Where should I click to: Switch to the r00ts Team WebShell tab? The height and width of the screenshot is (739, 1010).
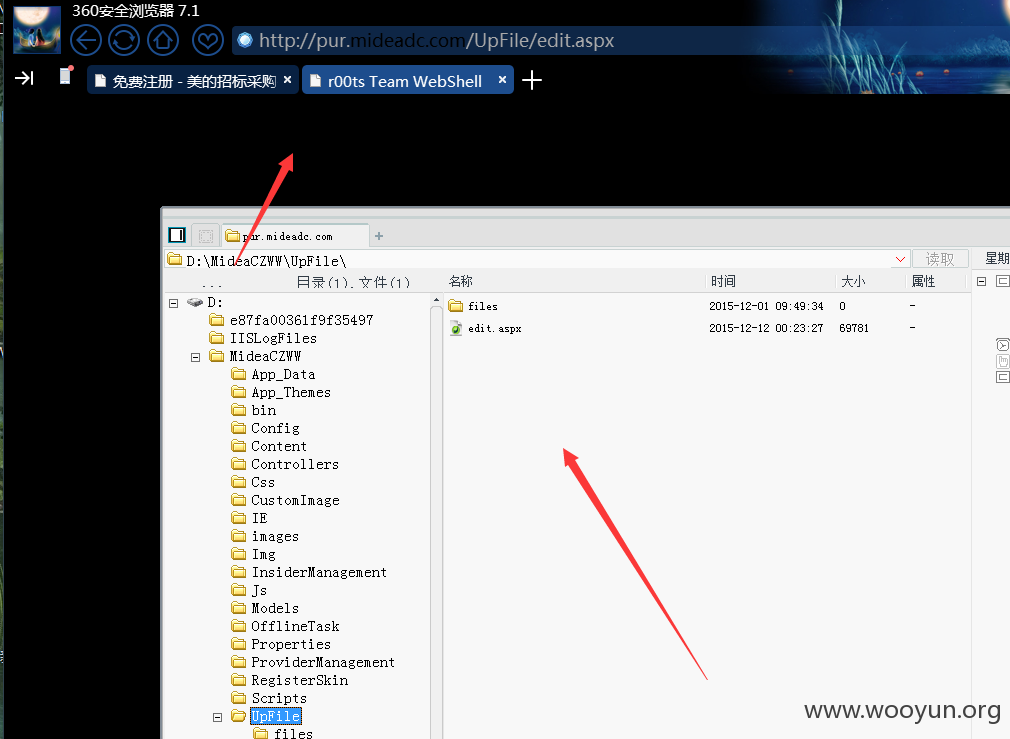click(x=407, y=81)
